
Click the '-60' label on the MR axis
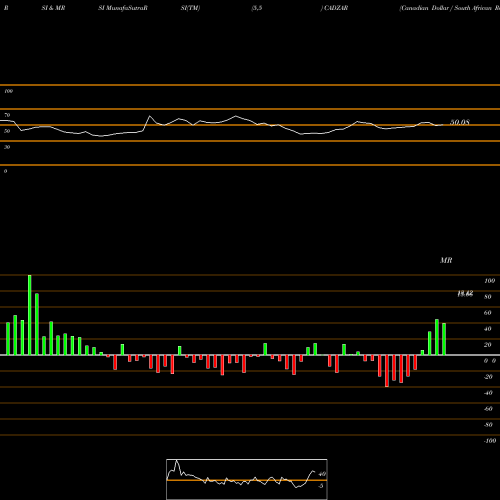[488, 409]
